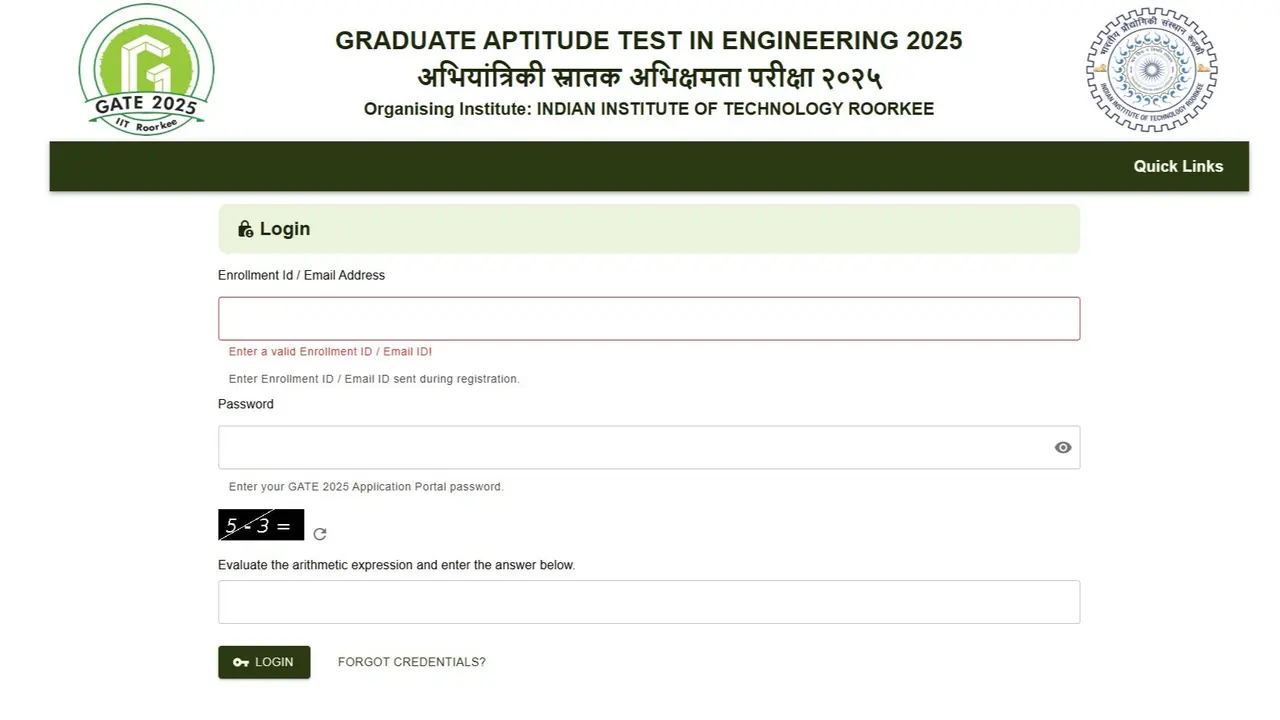Click the Enrollment Id / Email Address label
This screenshot has width=1280, height=720.
click(x=301, y=275)
